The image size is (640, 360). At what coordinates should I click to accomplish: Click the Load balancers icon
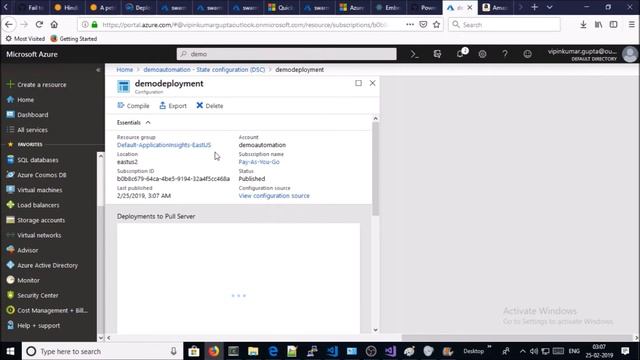pyautogui.click(x=11, y=205)
